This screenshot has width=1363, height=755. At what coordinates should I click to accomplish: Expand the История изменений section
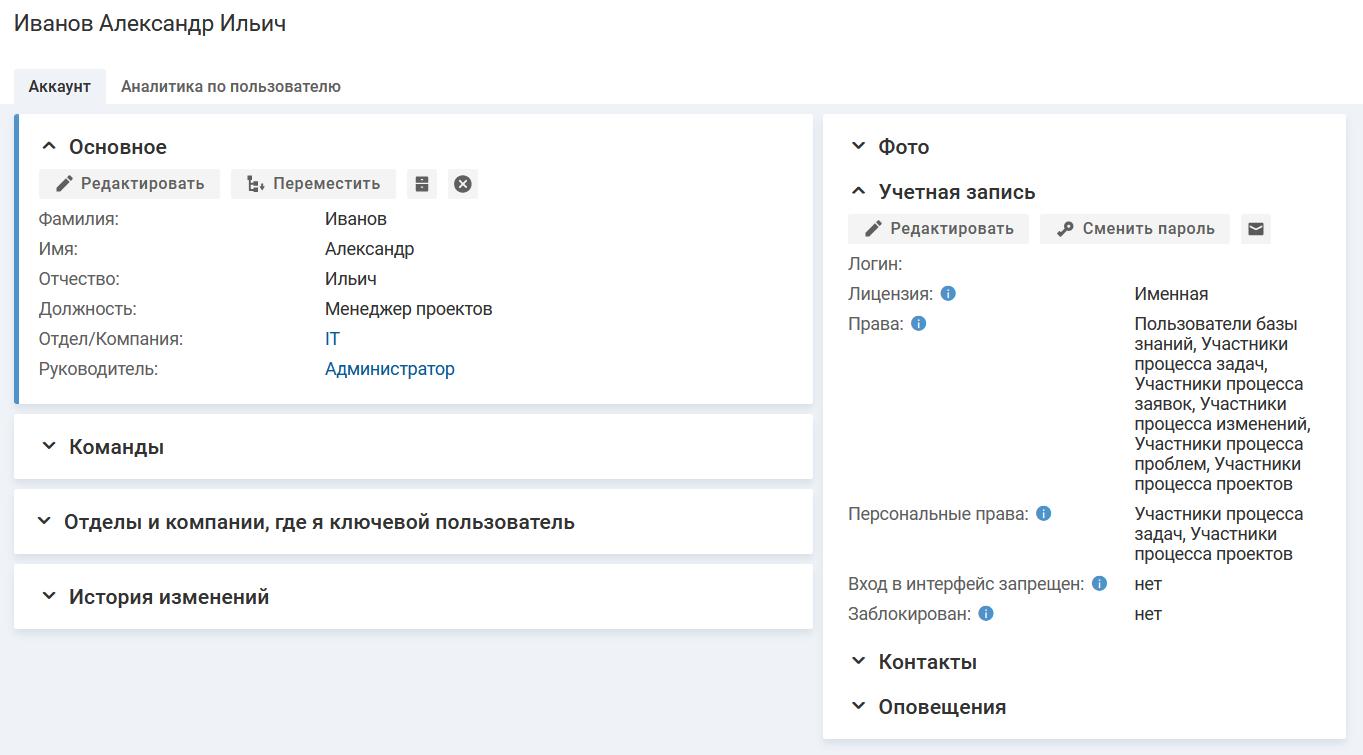(x=168, y=597)
